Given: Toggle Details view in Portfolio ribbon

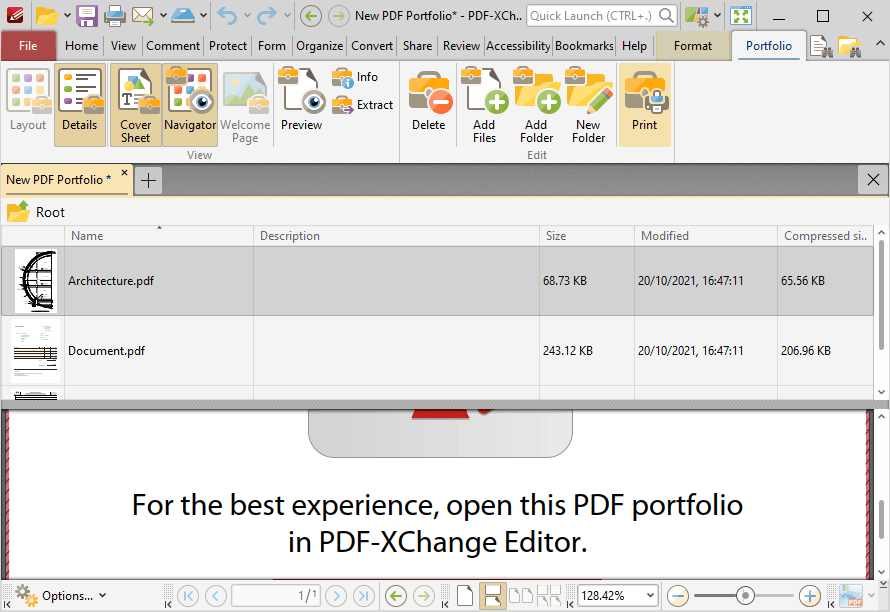Looking at the screenshot, I should pyautogui.click(x=79, y=104).
